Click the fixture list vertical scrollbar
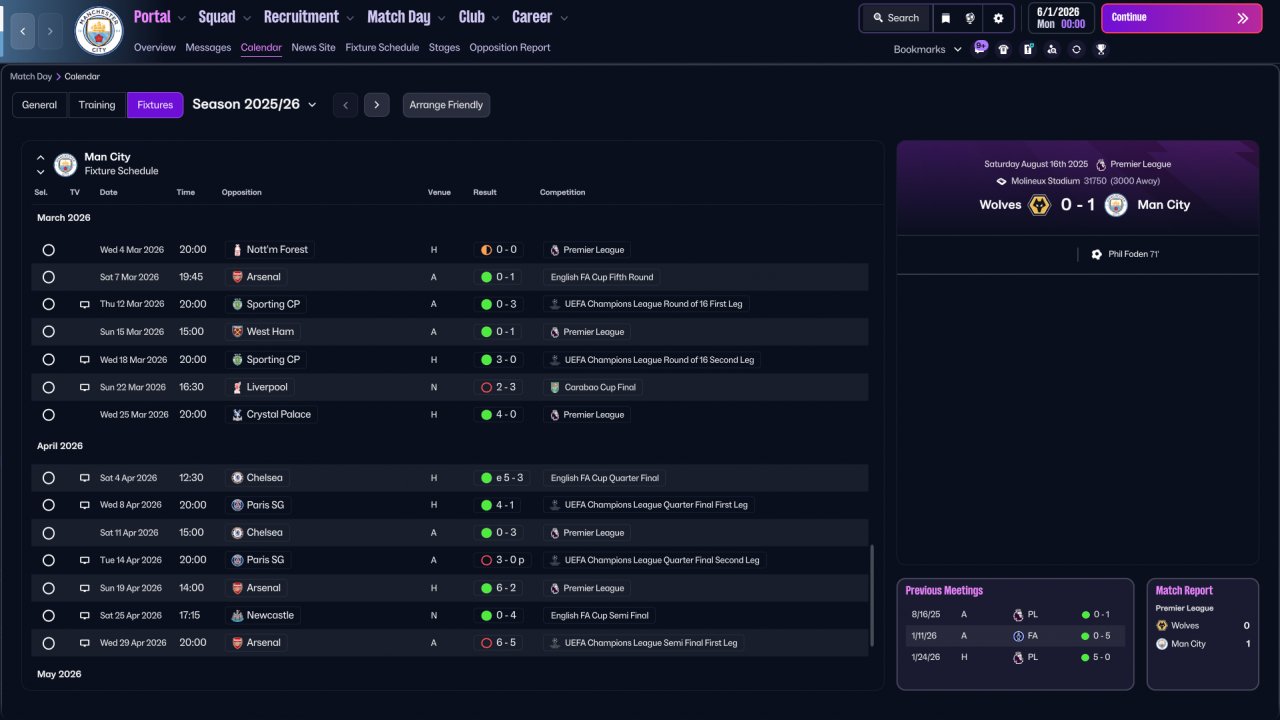 (x=873, y=596)
